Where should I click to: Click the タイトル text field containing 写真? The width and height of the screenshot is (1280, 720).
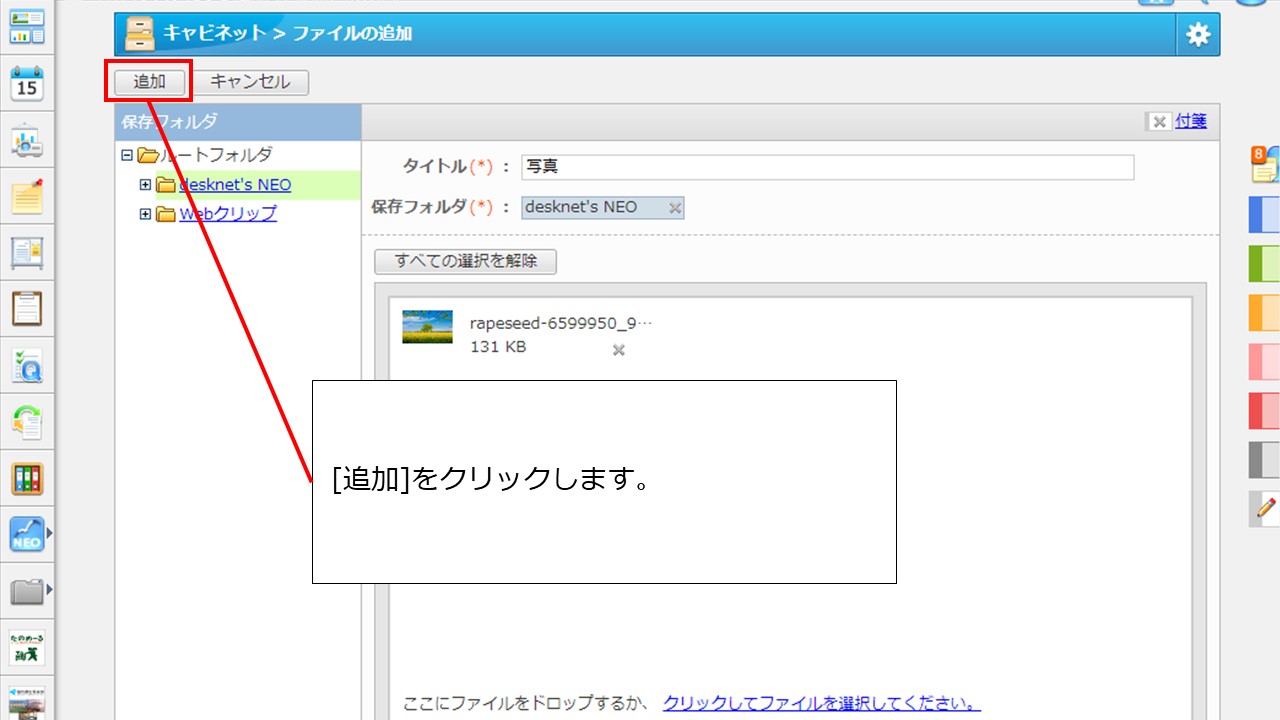click(x=827, y=167)
